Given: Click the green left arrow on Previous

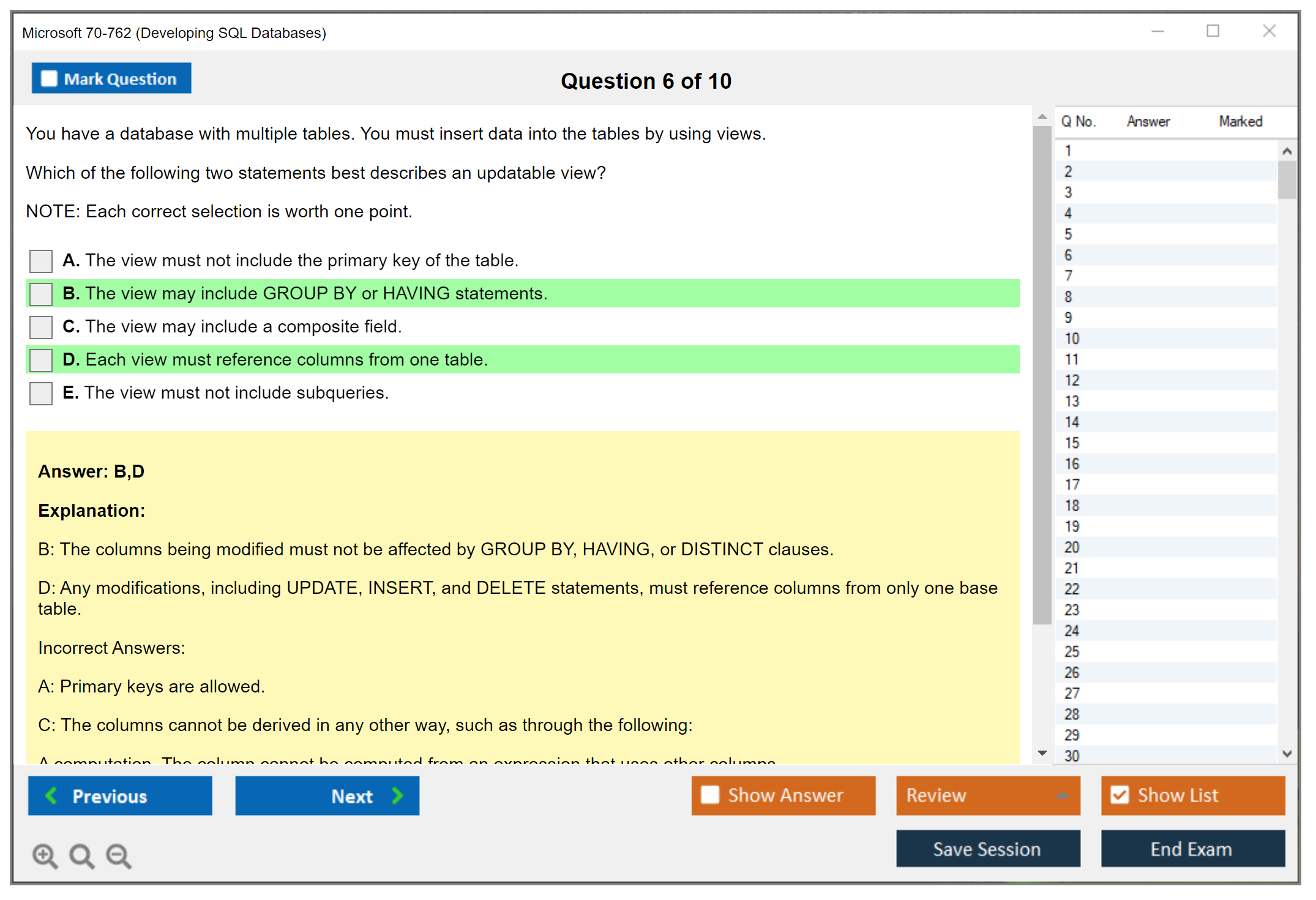Looking at the screenshot, I should [x=52, y=795].
